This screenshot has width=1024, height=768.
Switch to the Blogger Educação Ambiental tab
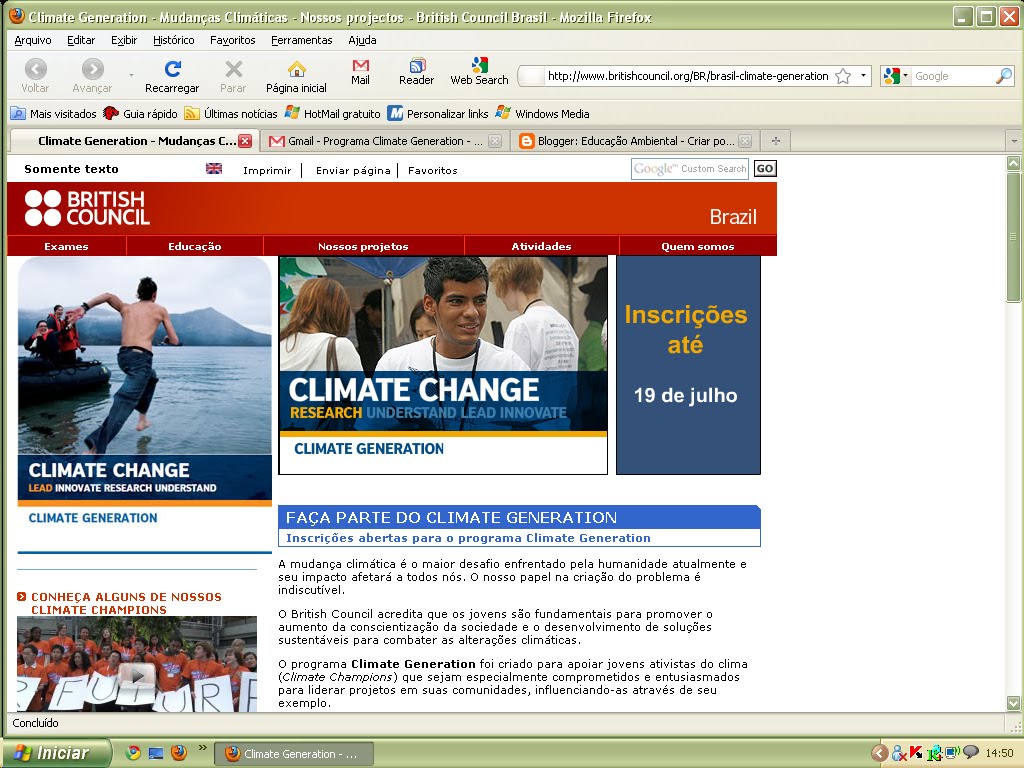635,141
